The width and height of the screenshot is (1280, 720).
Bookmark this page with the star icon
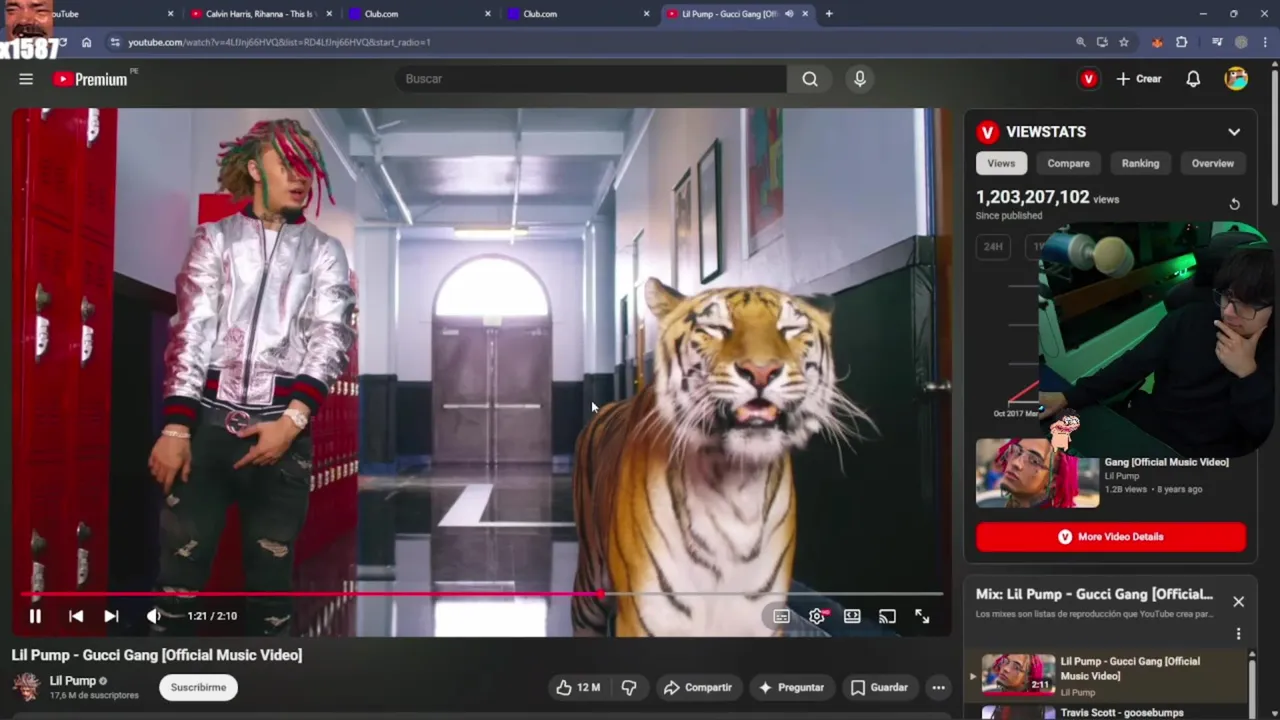(x=1124, y=42)
